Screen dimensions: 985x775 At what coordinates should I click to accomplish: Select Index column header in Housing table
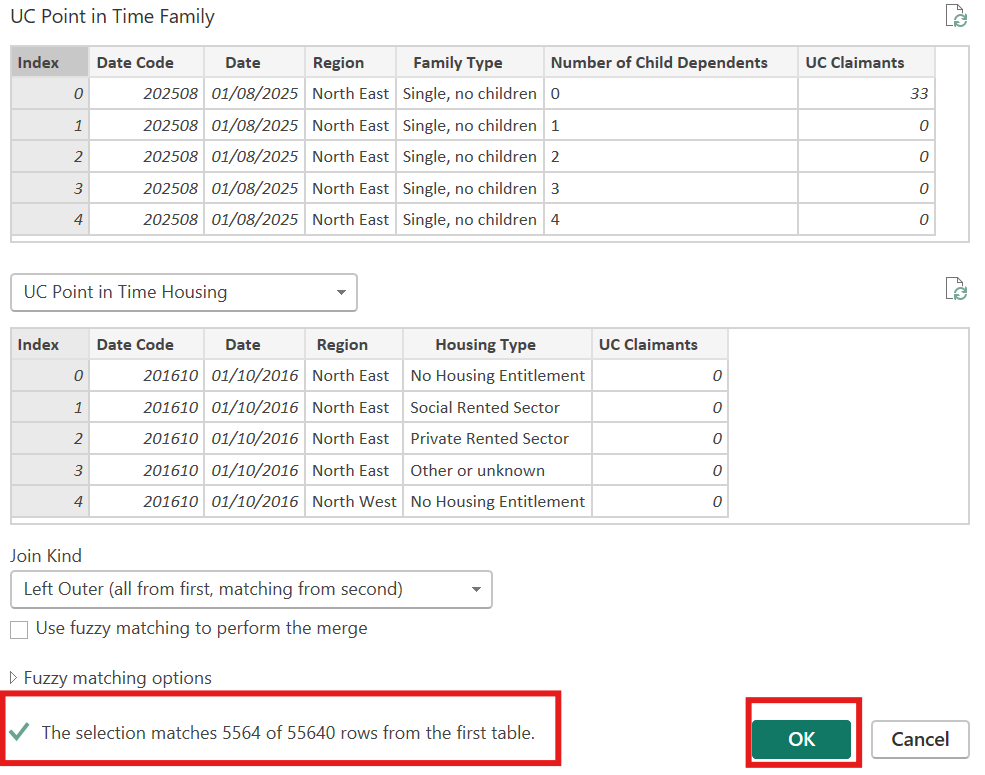[x=50, y=344]
